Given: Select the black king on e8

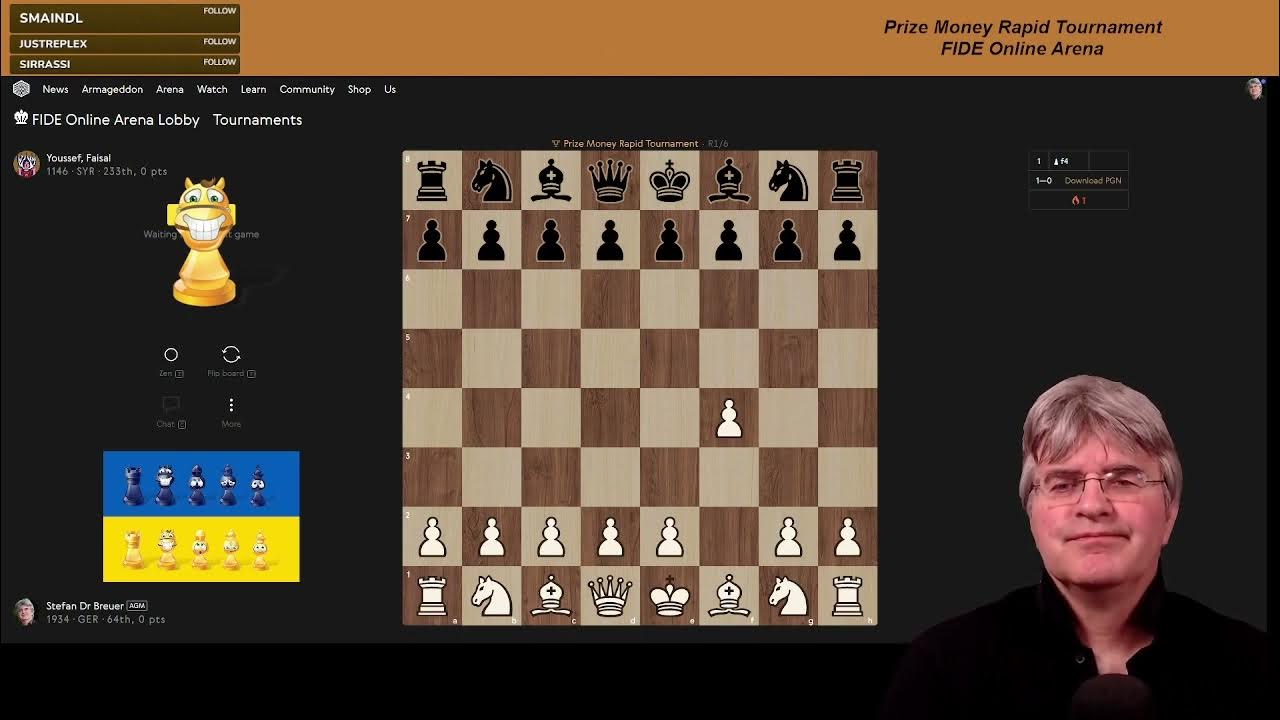Looking at the screenshot, I should [x=670, y=181].
